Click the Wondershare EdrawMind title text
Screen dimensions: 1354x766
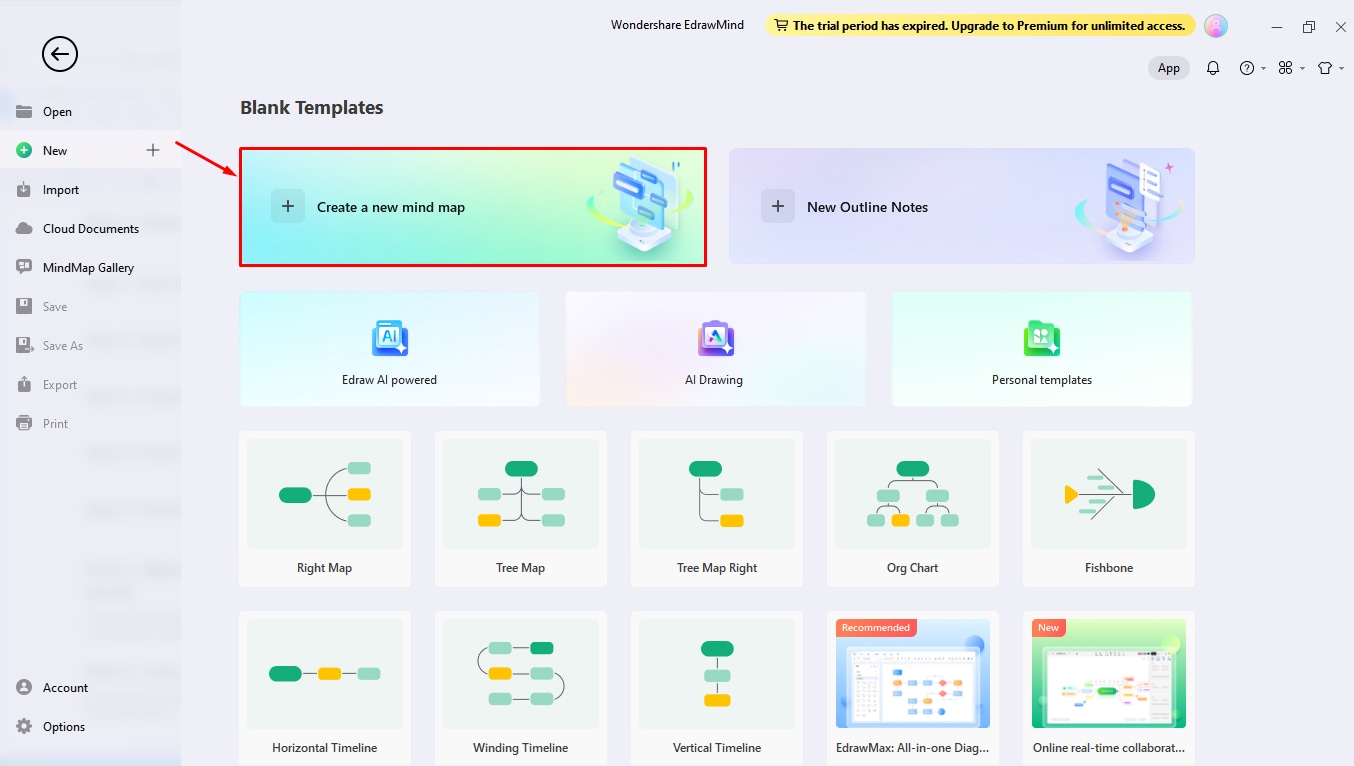tap(678, 25)
